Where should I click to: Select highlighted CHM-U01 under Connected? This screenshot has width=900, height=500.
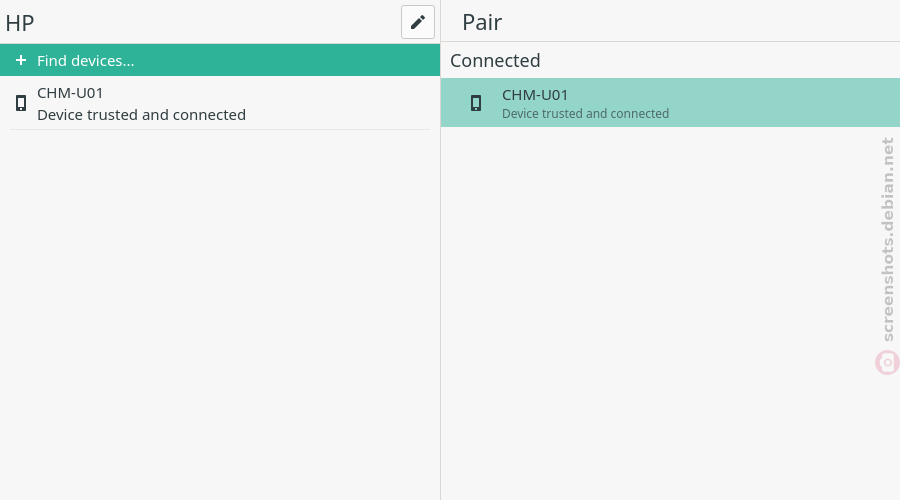(x=670, y=103)
